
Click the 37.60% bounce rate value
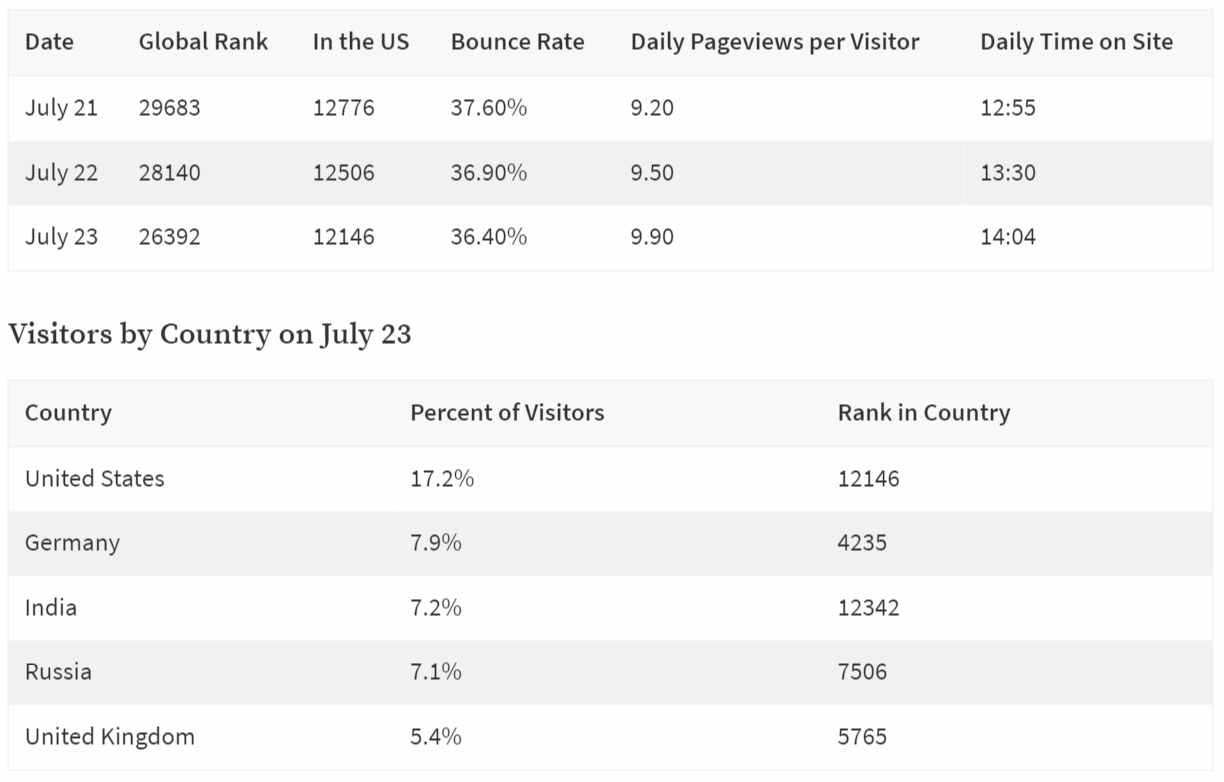pos(488,108)
